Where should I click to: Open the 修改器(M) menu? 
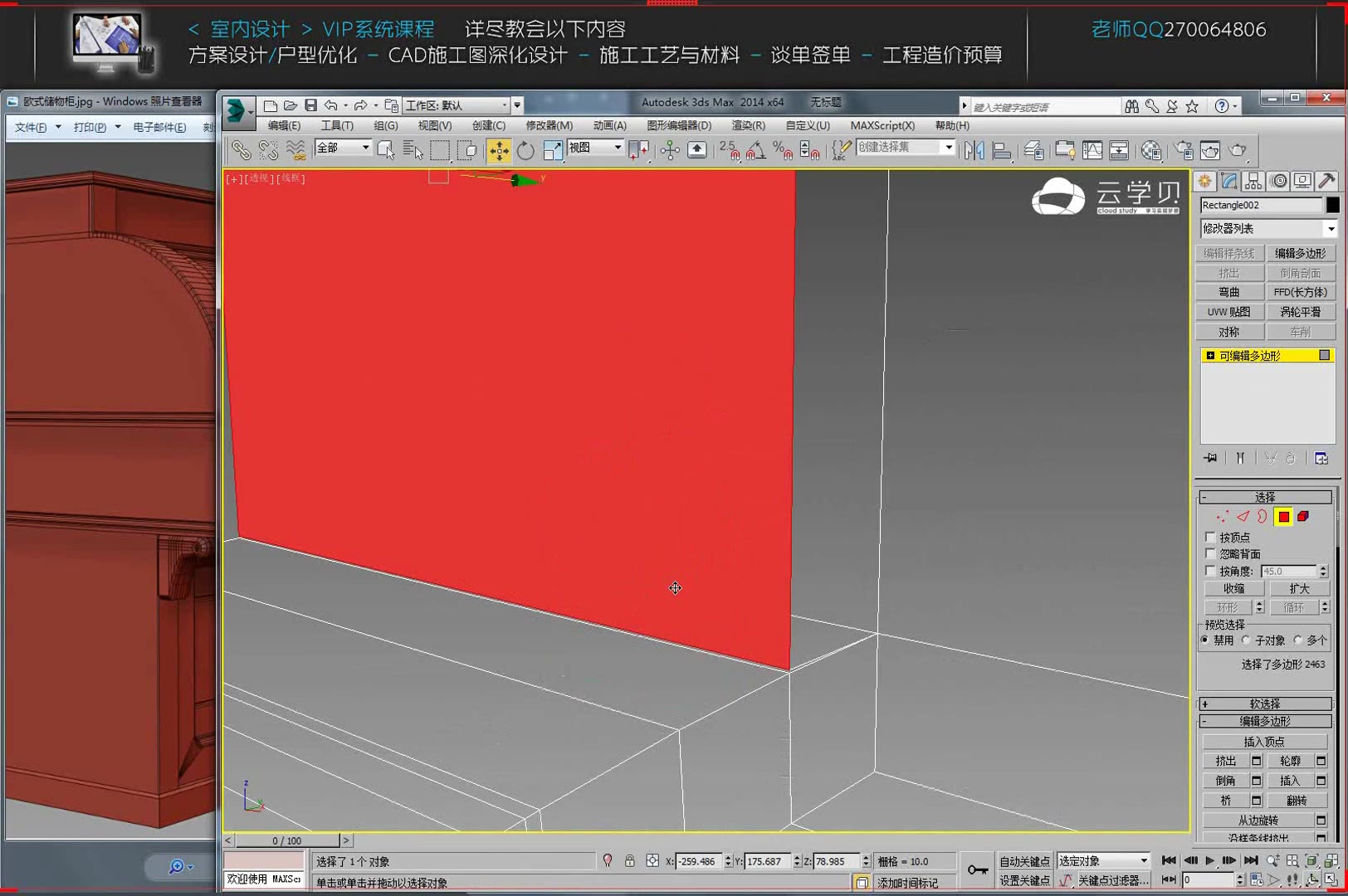coord(549,125)
